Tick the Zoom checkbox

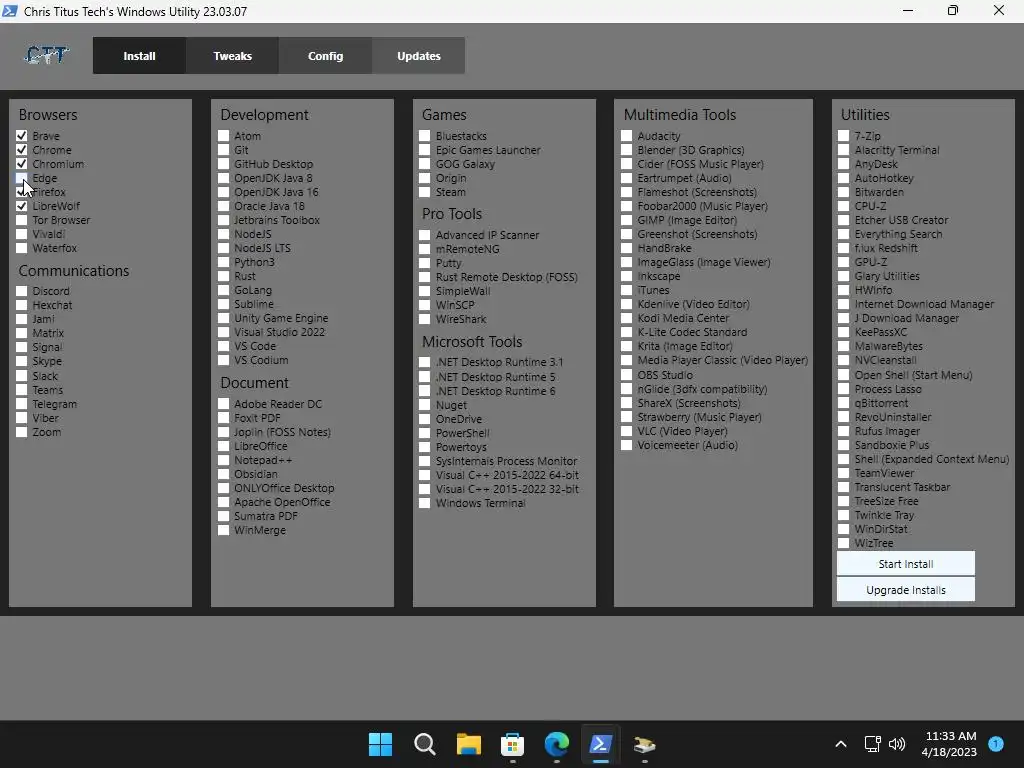click(x=22, y=432)
